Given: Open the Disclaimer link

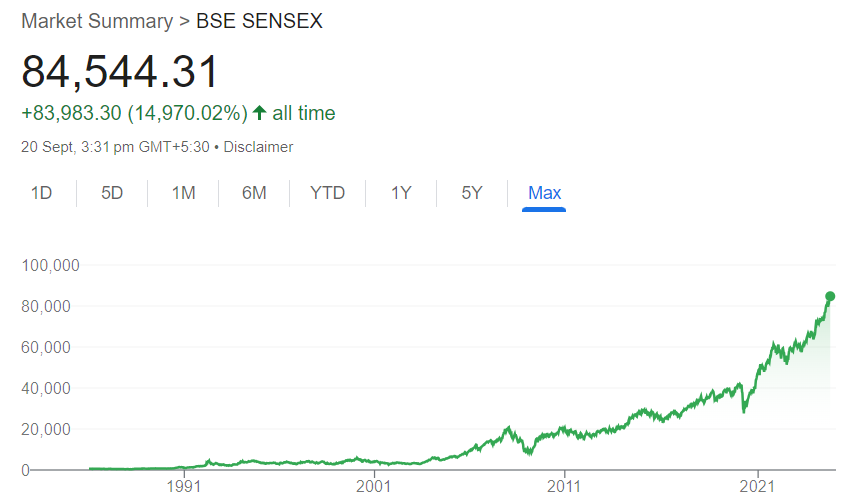Looking at the screenshot, I should pos(258,147).
